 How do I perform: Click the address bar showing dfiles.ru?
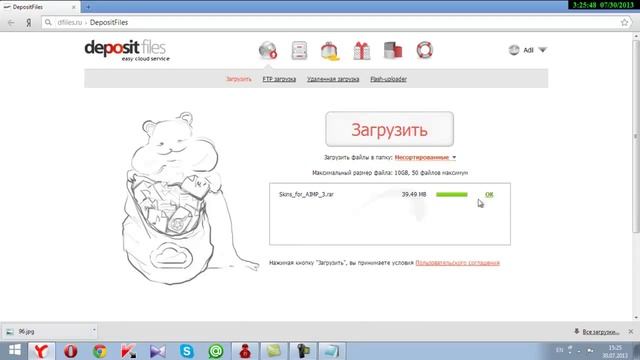[x=337, y=22]
